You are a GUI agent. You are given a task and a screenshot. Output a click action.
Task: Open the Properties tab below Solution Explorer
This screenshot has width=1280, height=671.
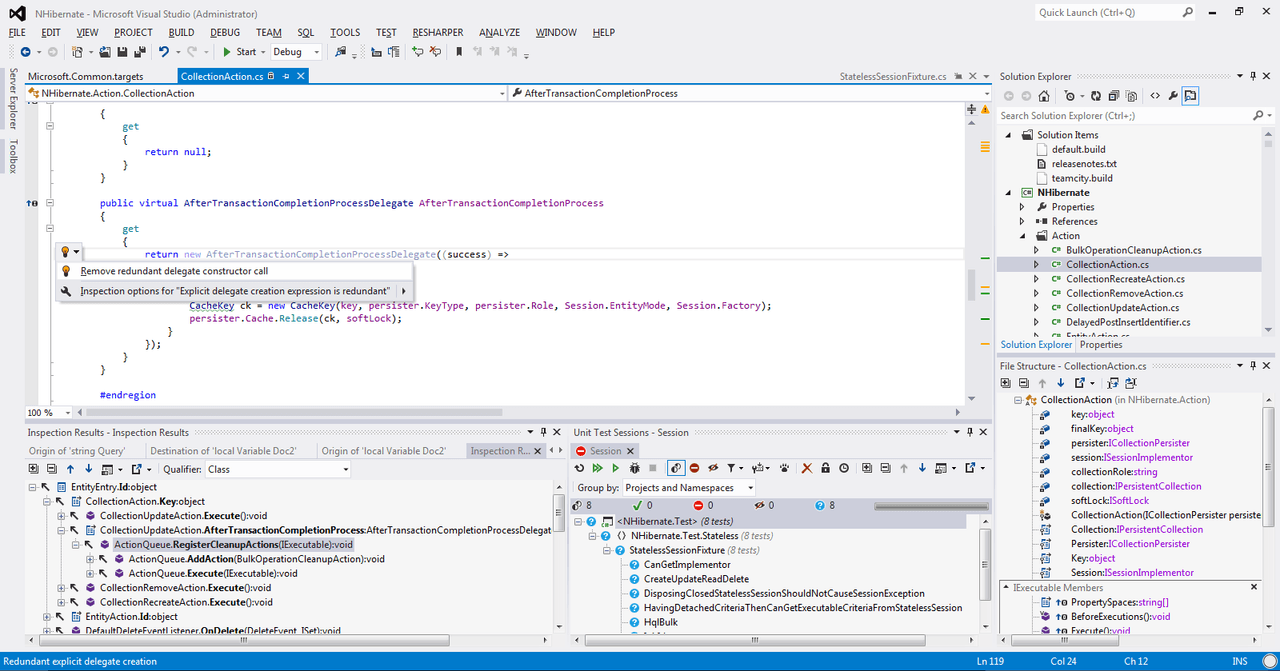click(1101, 345)
